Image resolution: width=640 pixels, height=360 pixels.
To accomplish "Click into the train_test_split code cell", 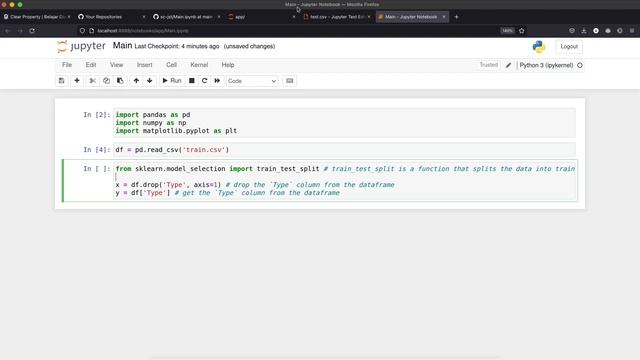I will (x=345, y=180).
